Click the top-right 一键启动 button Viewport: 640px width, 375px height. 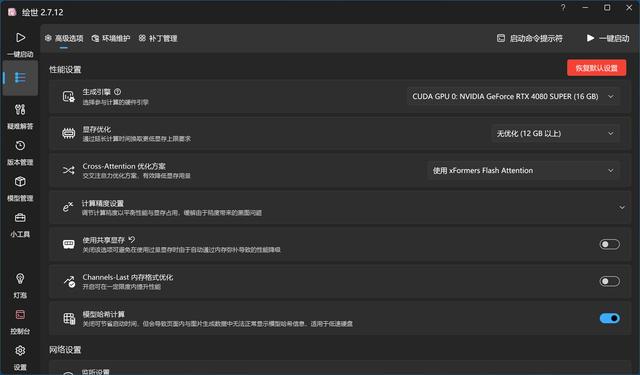pyautogui.click(x=608, y=38)
